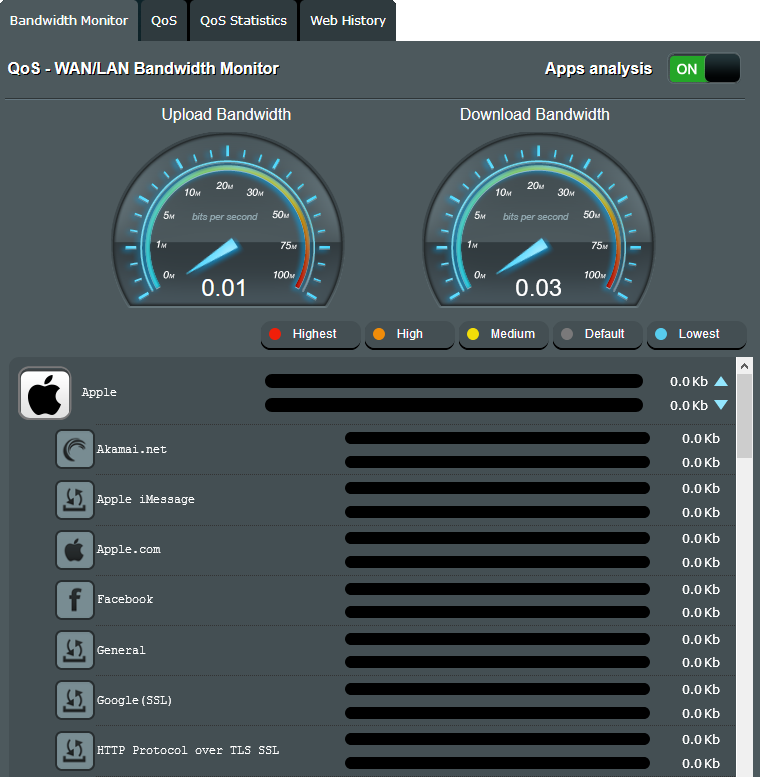The image size is (760, 777).
Task: Select the Highest priority button
Action: [x=311, y=334]
